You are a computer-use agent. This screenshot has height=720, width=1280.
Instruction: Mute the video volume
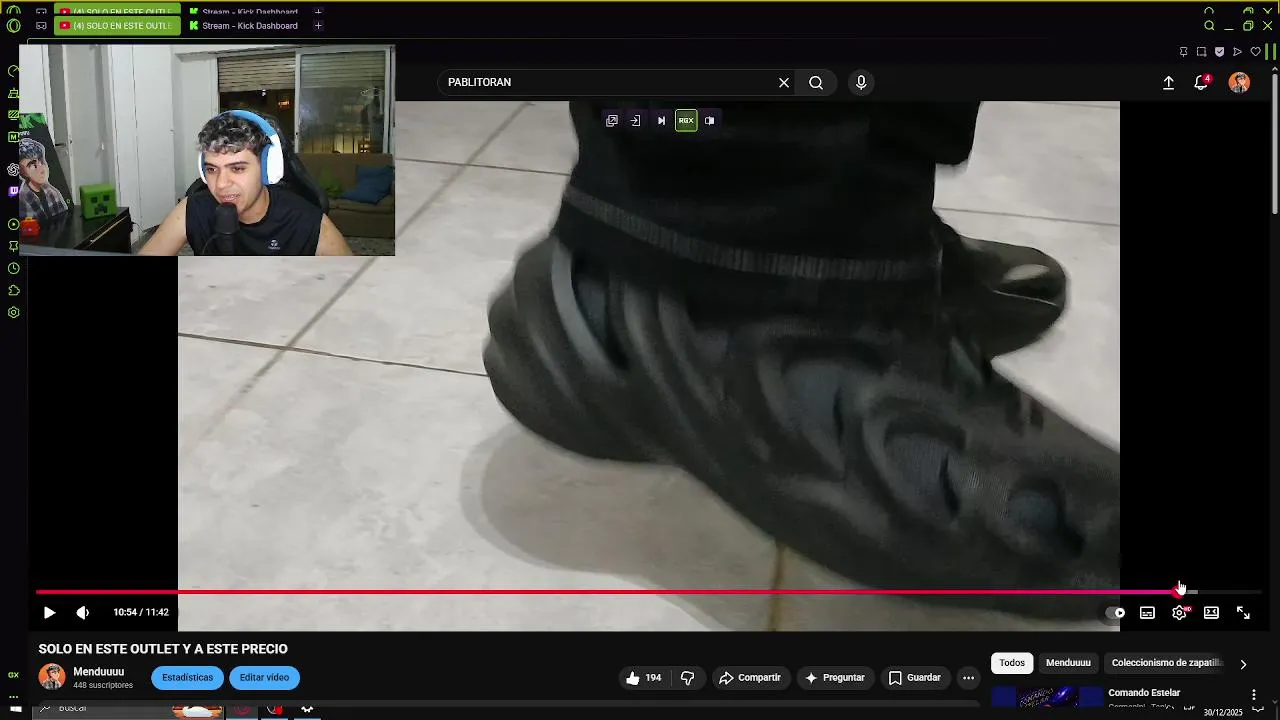tap(83, 613)
